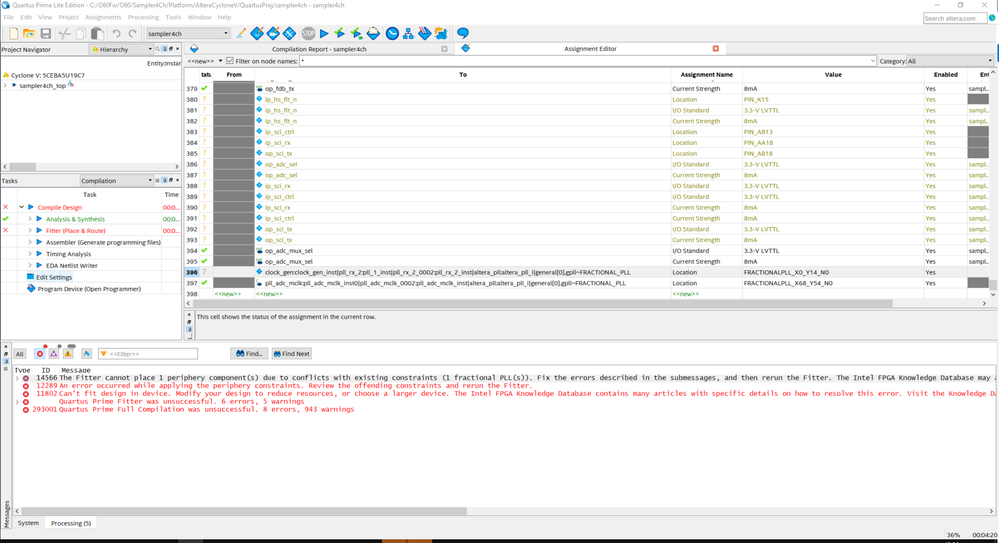Click the messages Filter input field
The image size is (999, 543).
coord(152,354)
